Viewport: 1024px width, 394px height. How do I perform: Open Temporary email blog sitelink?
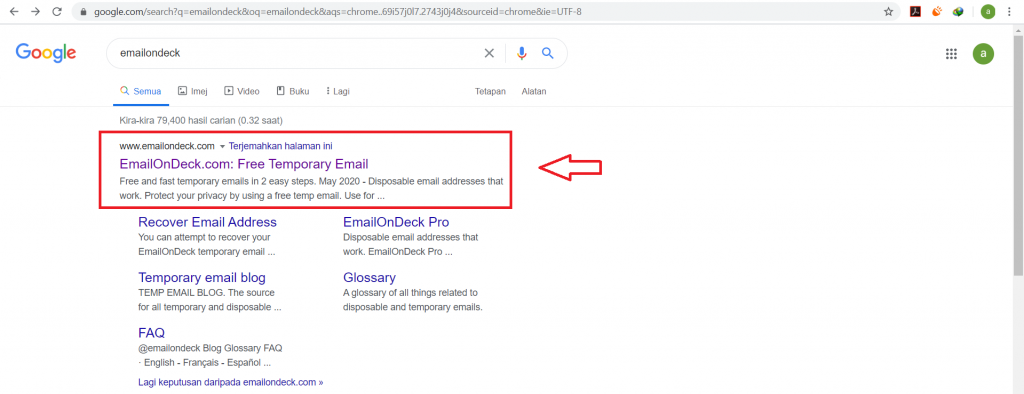(202, 278)
